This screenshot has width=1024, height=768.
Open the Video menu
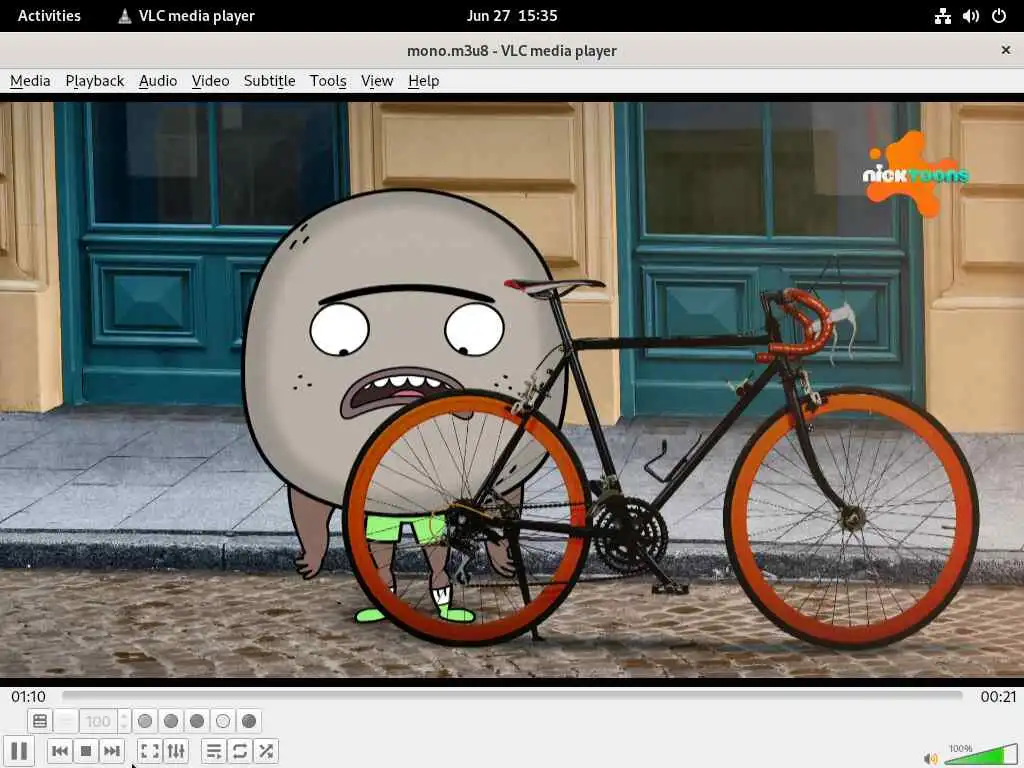[x=210, y=81]
